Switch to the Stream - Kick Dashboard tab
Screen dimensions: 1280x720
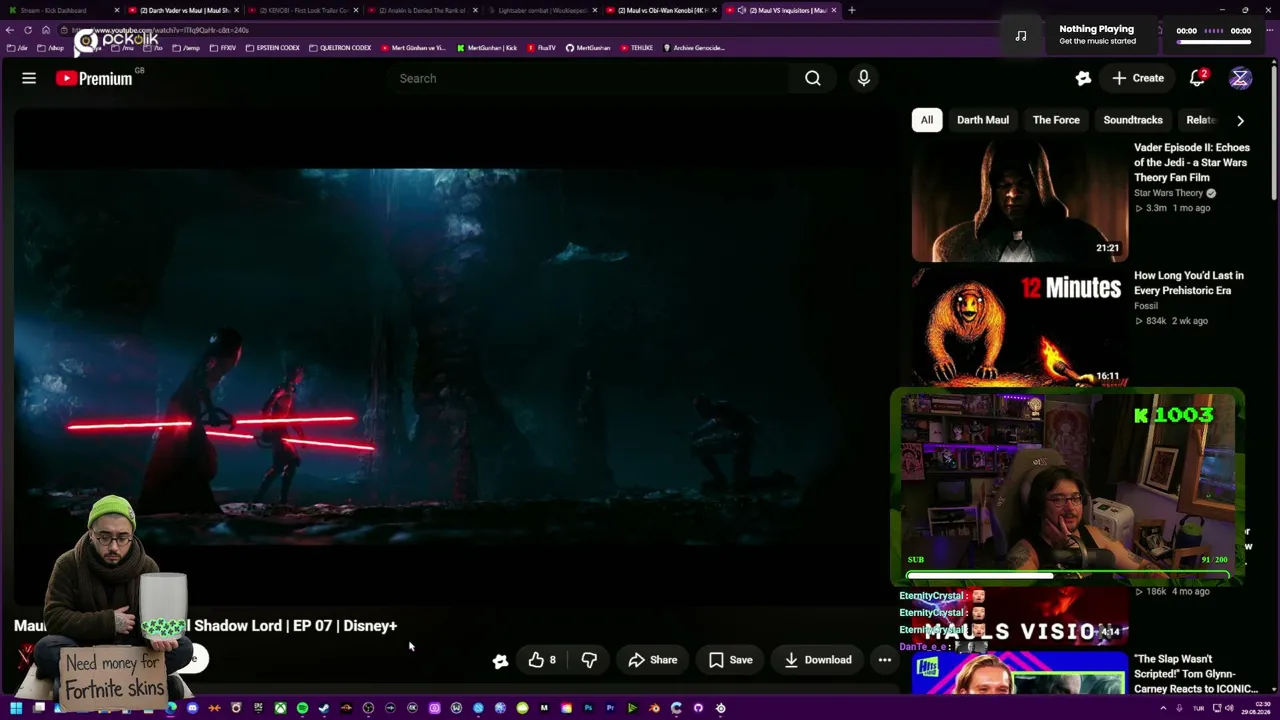click(x=64, y=10)
